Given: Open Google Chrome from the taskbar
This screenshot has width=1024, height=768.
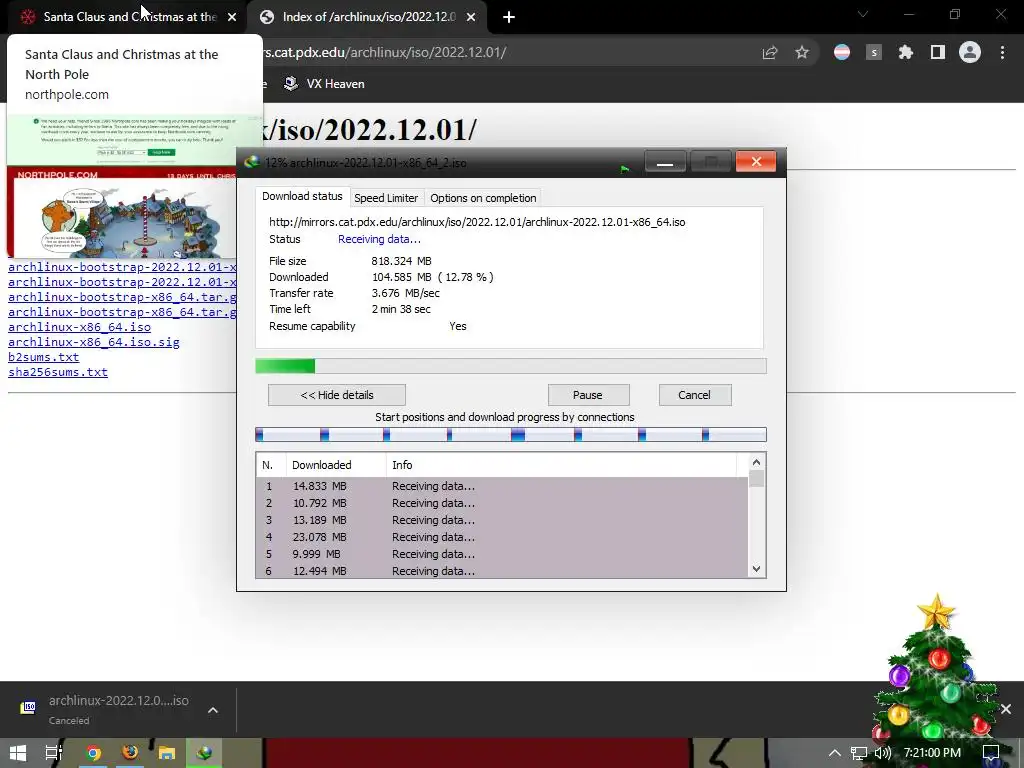Looking at the screenshot, I should click(93, 753).
